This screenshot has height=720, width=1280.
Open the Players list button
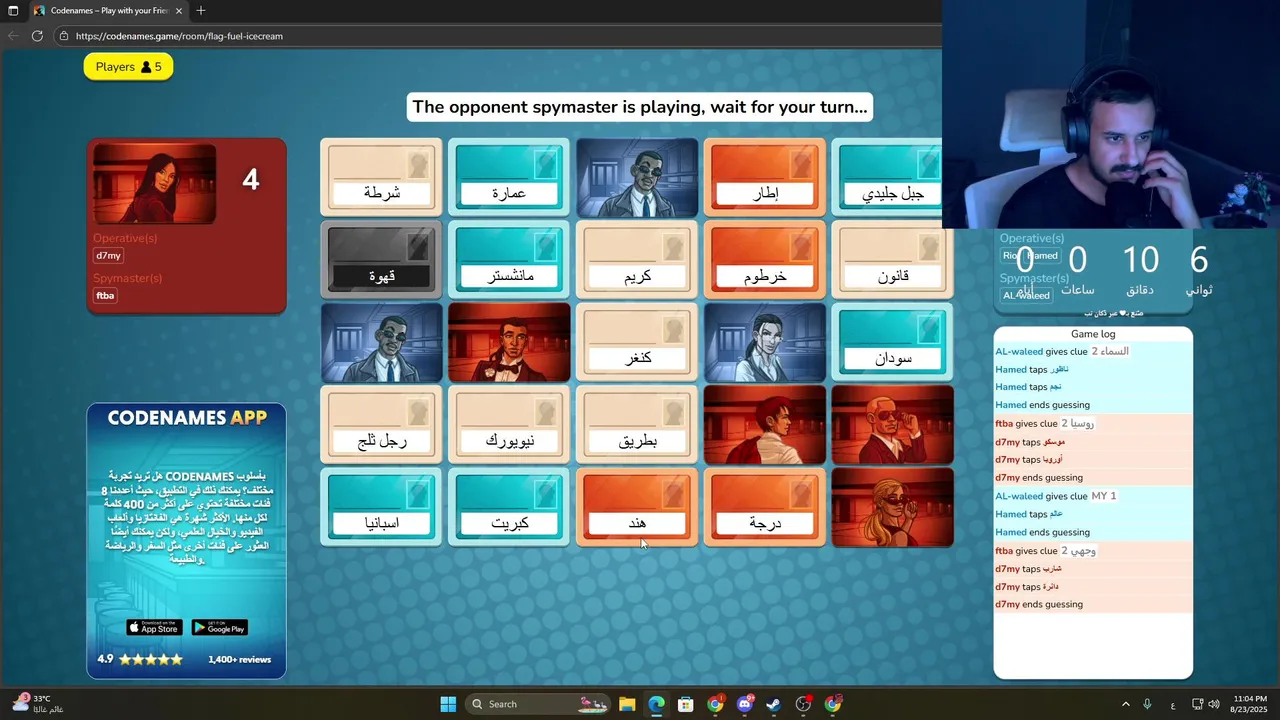[x=128, y=67]
